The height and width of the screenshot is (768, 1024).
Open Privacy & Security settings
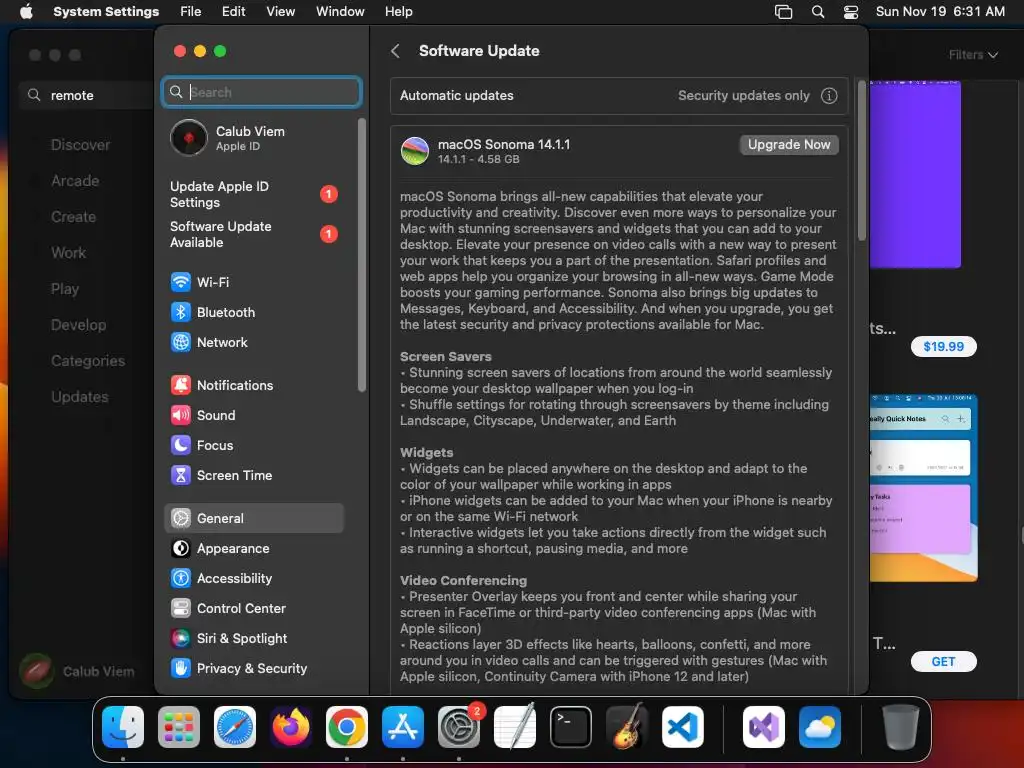tap(253, 669)
